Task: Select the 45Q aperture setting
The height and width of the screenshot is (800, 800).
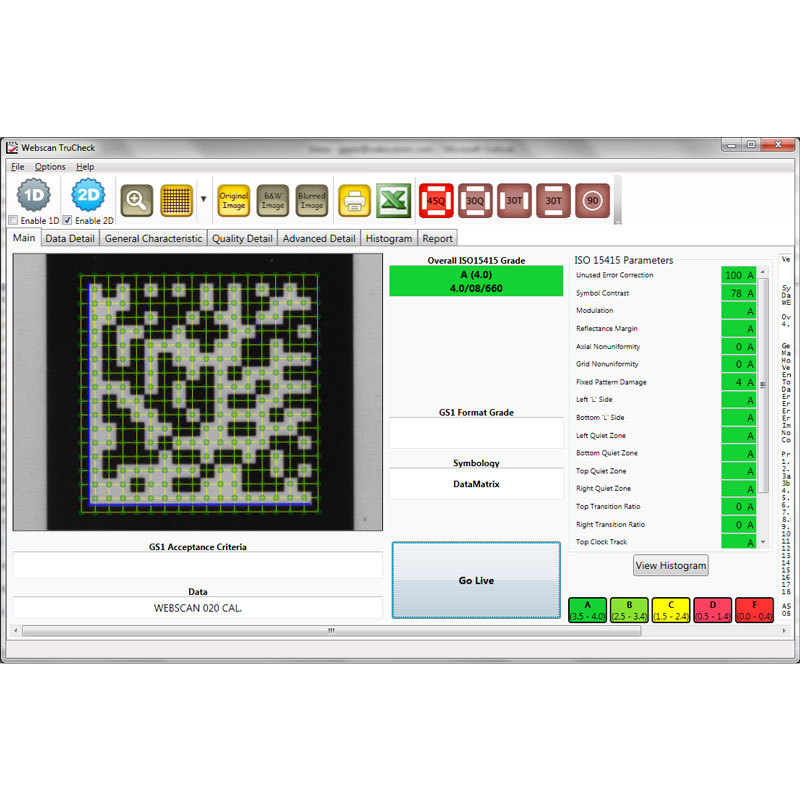Action: (x=437, y=198)
